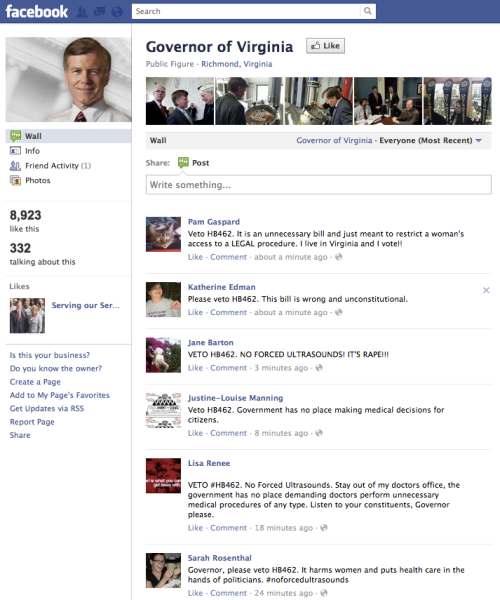Click the Facebook logo
The width and height of the screenshot is (500, 600).
click(37, 11)
